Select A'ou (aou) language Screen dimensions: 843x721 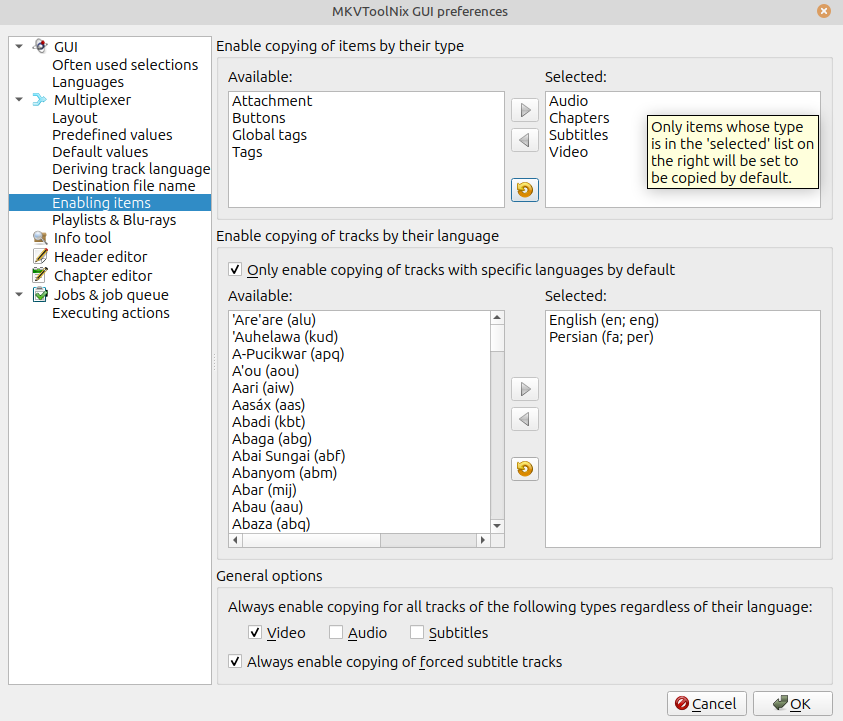(x=265, y=371)
